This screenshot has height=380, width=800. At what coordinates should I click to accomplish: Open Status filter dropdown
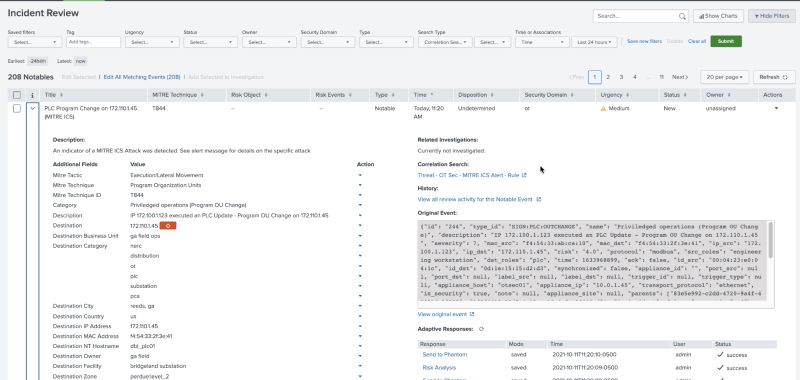(210, 42)
